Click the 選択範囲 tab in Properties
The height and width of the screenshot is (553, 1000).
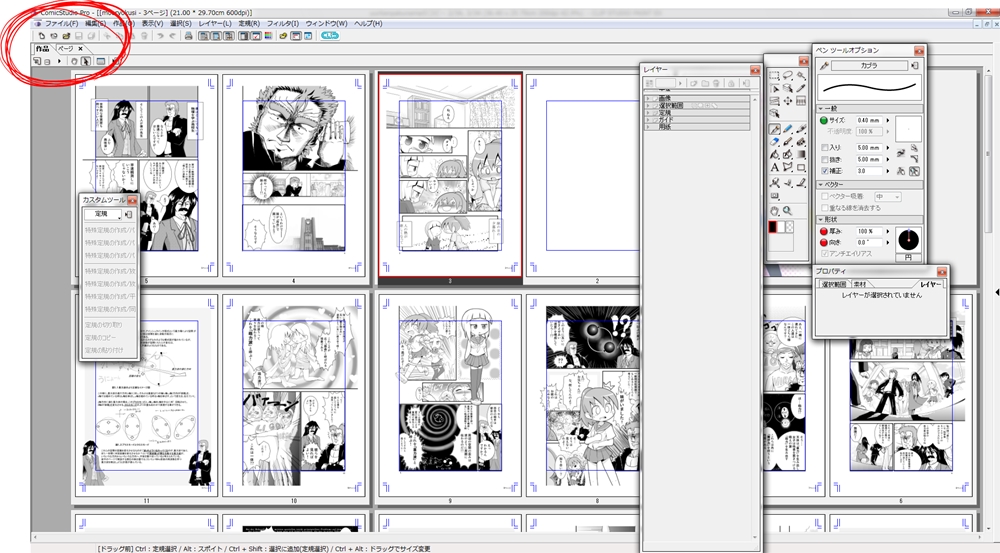click(x=834, y=284)
